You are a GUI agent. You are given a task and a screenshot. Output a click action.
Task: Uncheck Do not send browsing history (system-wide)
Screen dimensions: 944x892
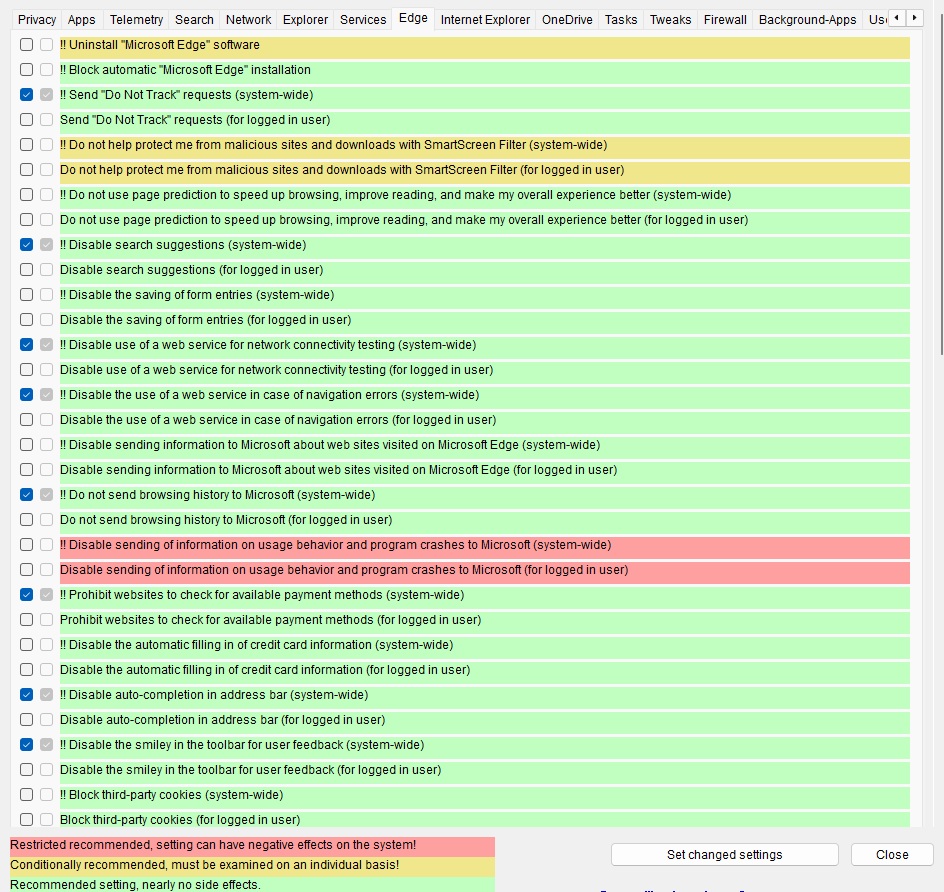click(27, 495)
